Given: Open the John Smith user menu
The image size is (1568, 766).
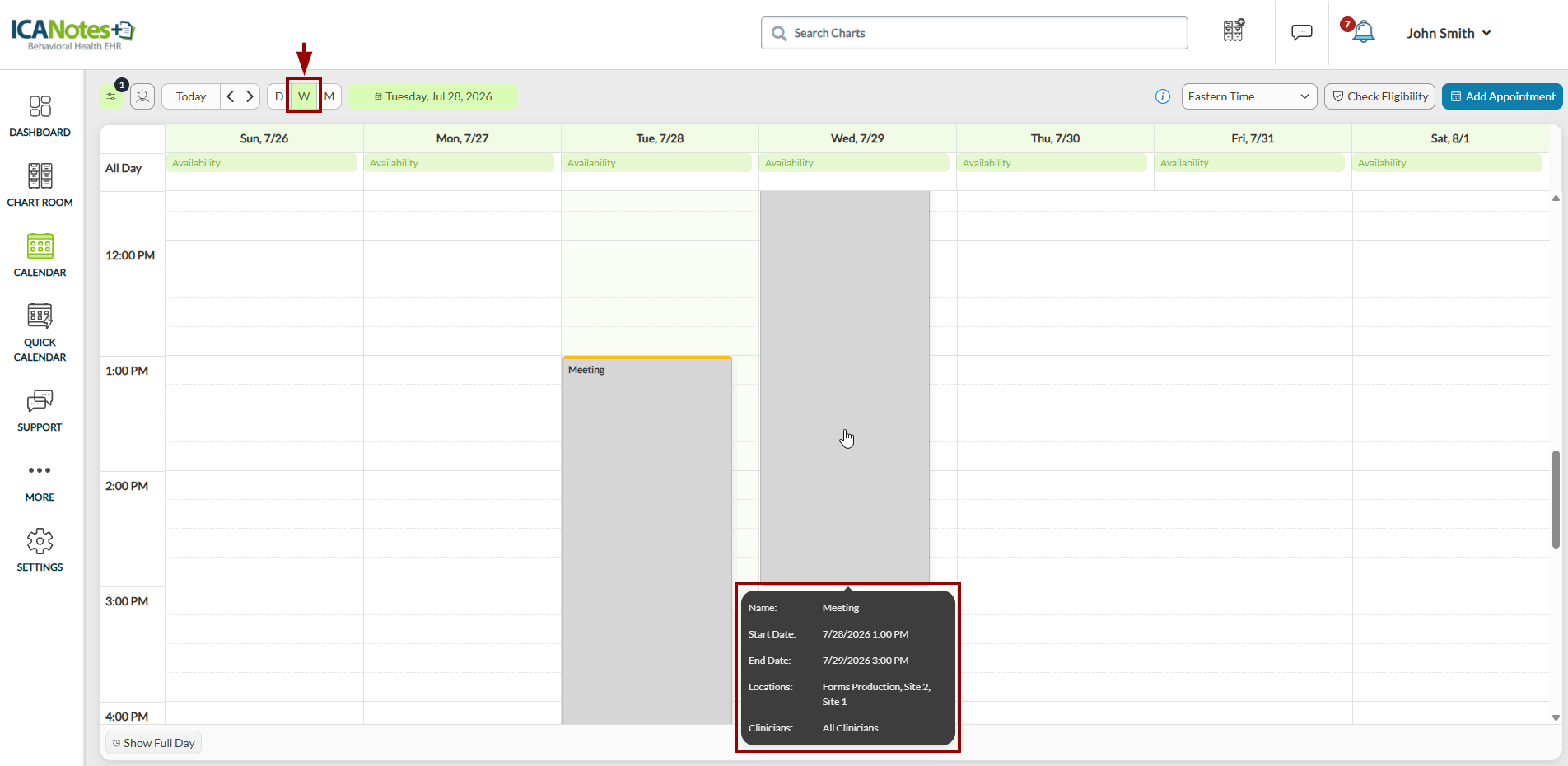Looking at the screenshot, I should [1449, 33].
